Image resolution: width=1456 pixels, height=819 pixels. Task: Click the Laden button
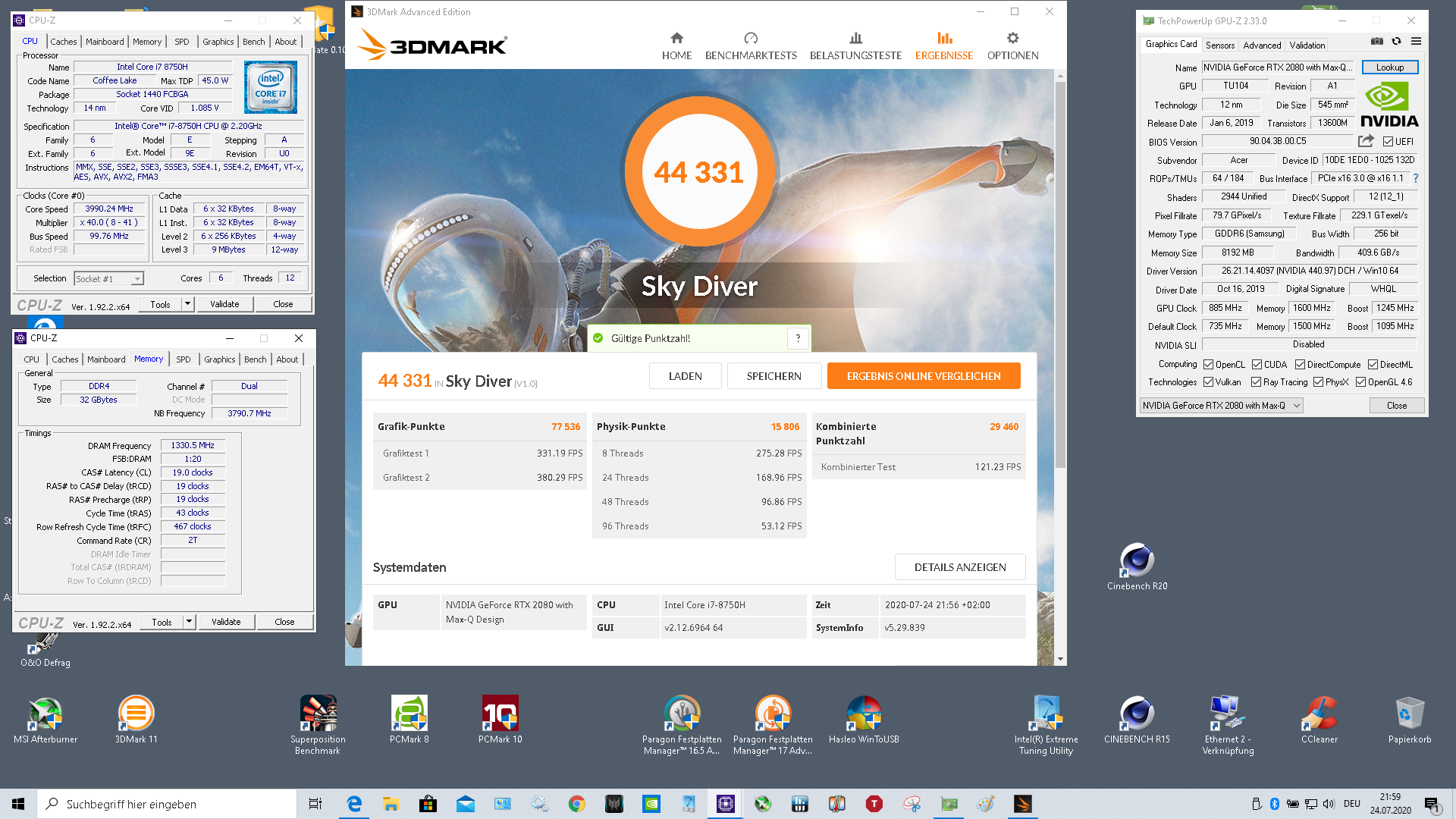pyautogui.click(x=685, y=376)
